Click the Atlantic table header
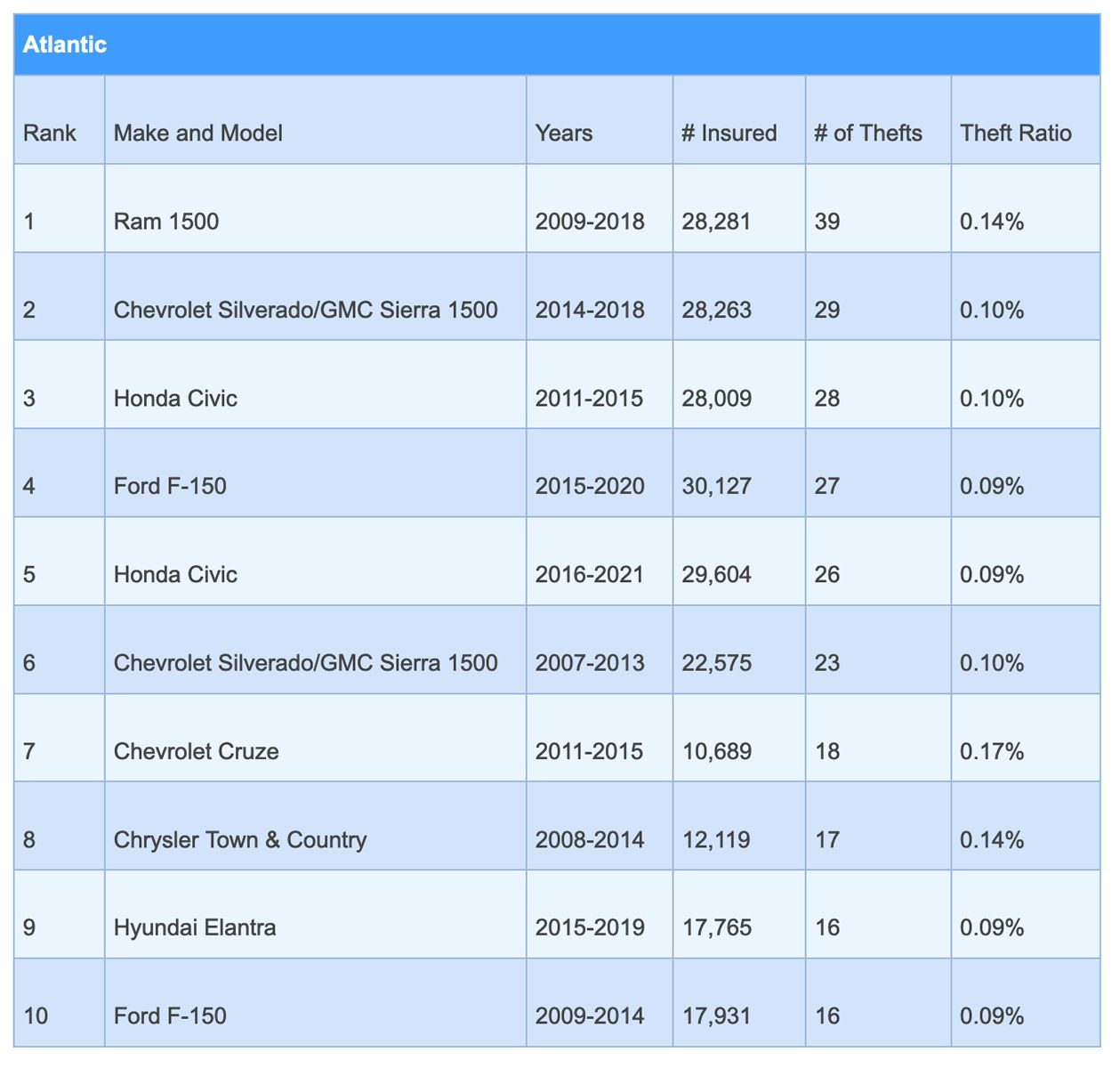Image resolution: width=1120 pixels, height=1068 pixels. coord(65,44)
